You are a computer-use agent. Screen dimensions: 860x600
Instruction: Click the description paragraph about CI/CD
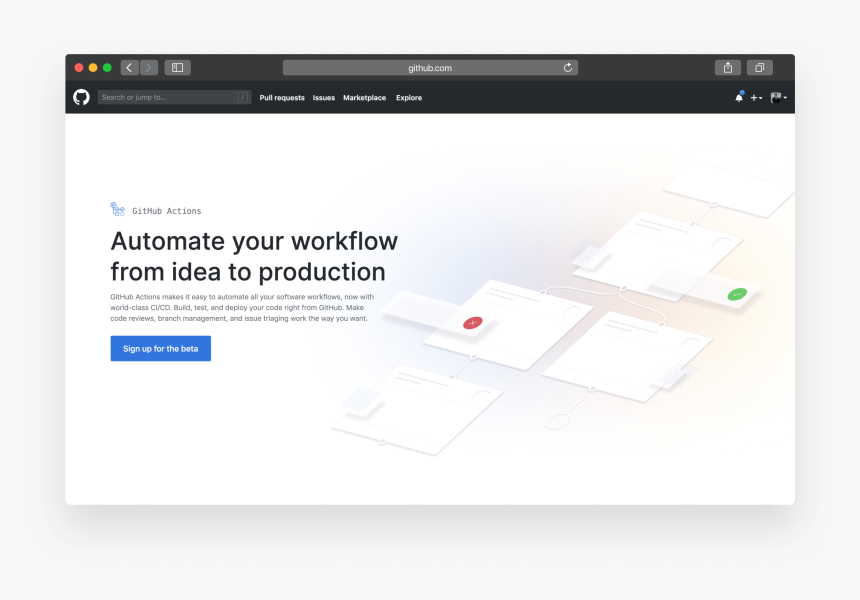(x=242, y=307)
